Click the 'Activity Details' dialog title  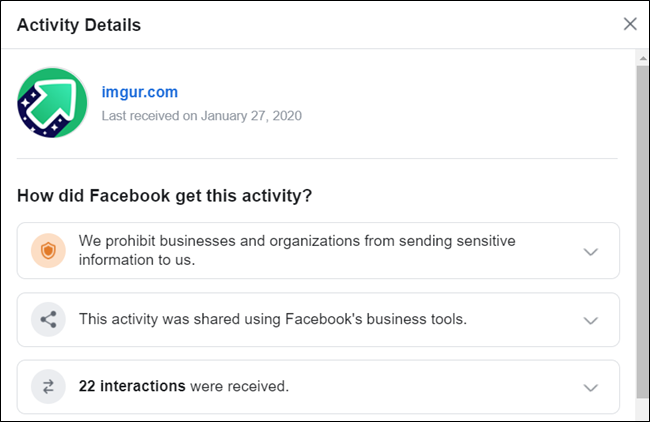pos(79,24)
